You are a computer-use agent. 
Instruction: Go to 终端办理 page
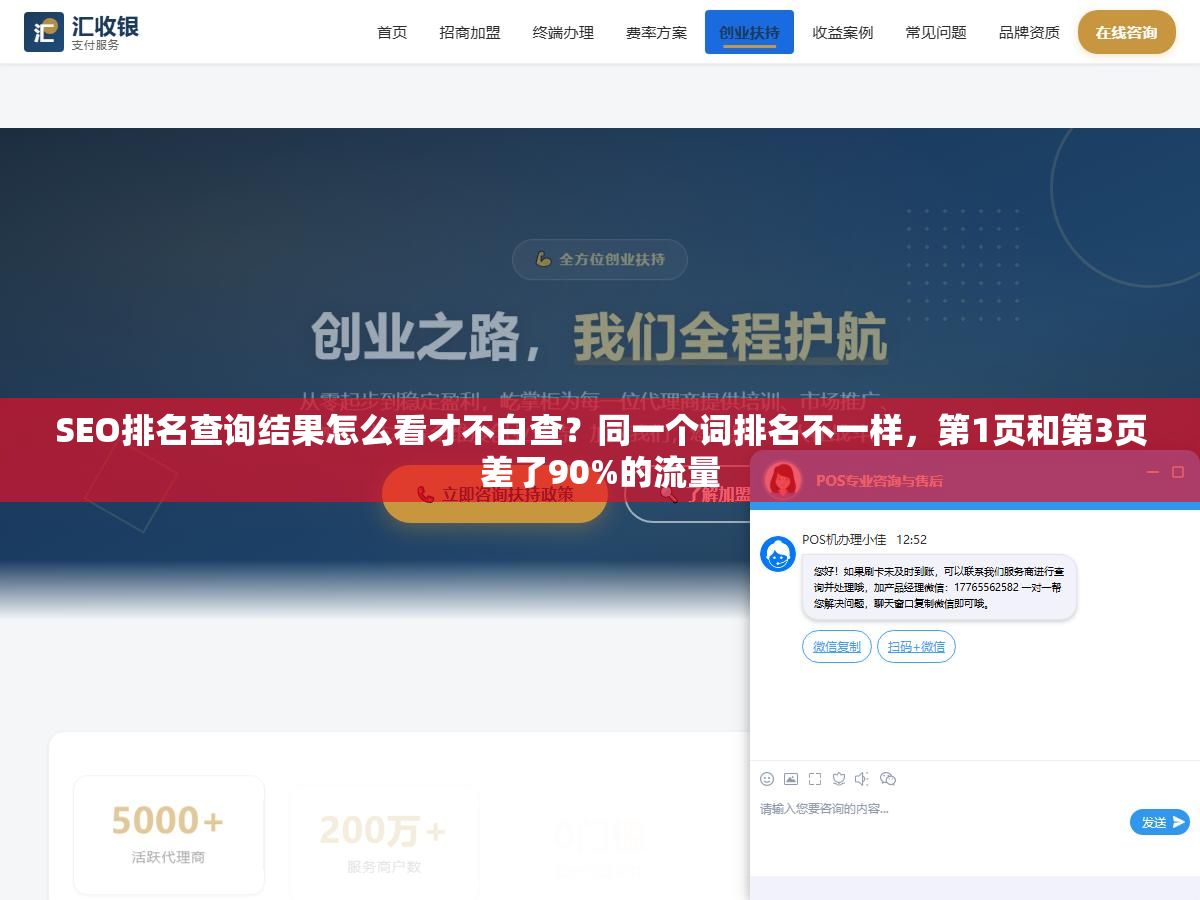(563, 32)
